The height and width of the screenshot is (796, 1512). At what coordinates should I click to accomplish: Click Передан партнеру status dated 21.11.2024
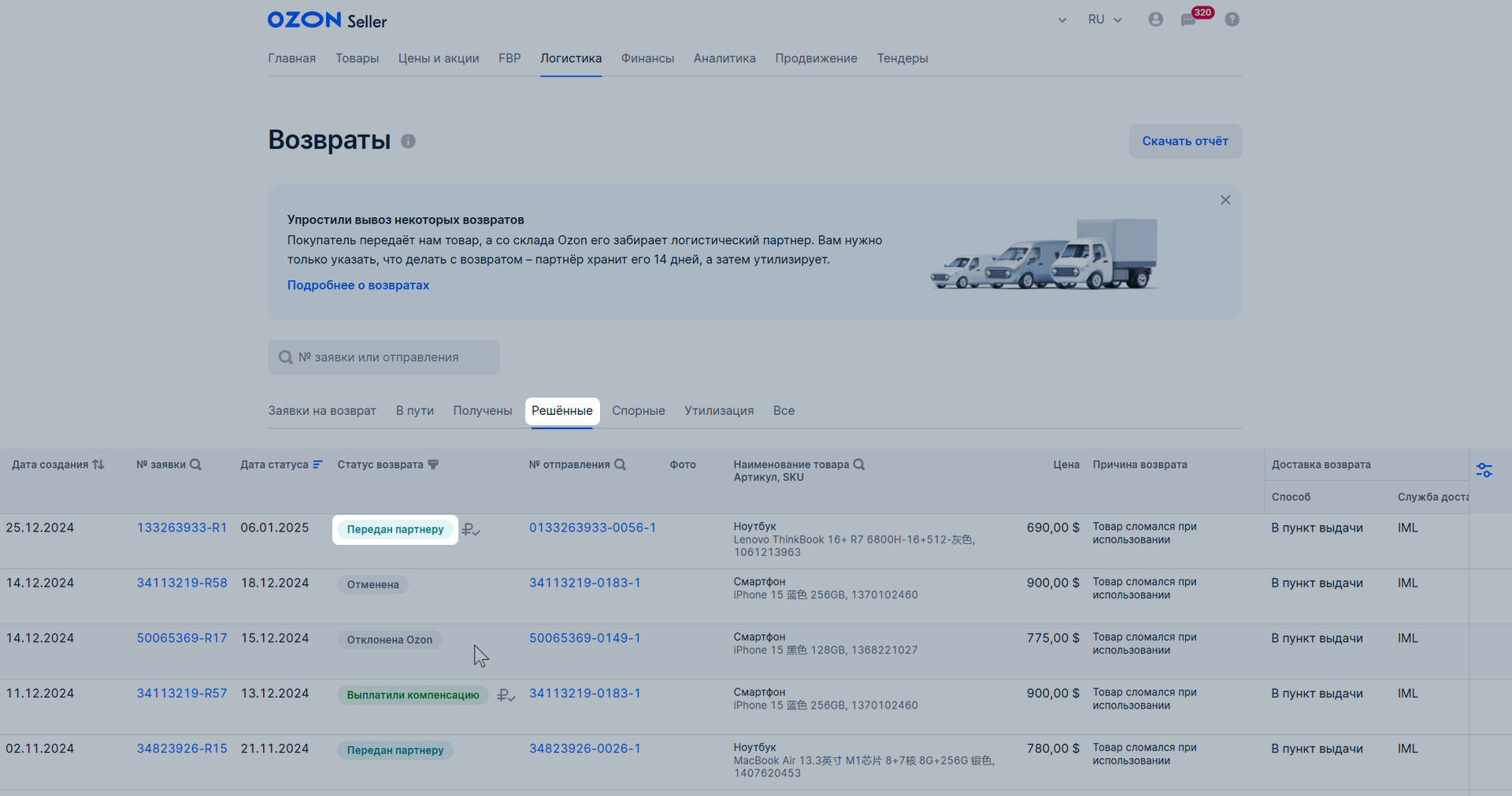point(395,750)
